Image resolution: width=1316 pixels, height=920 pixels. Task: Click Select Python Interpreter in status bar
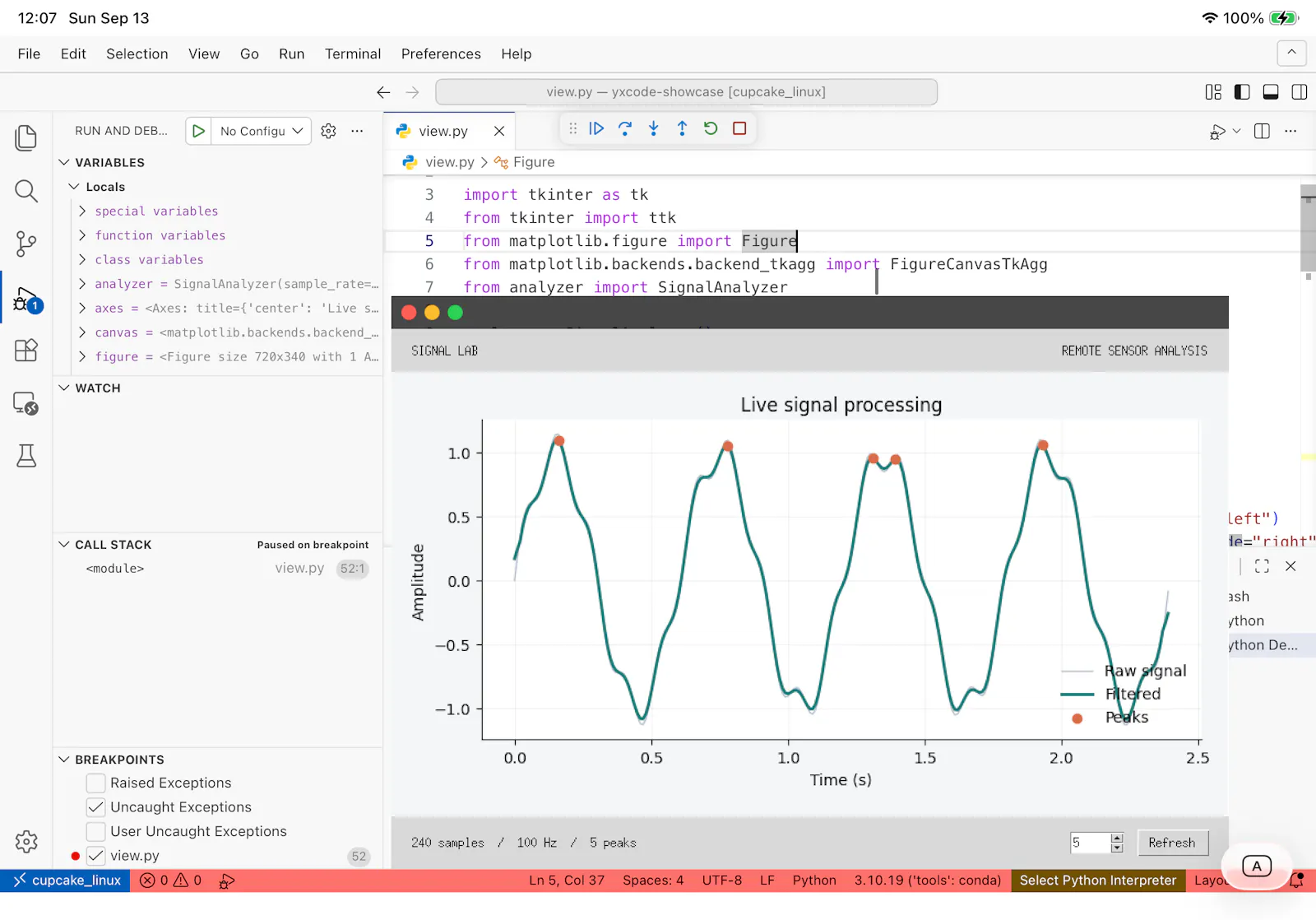[x=1098, y=881]
